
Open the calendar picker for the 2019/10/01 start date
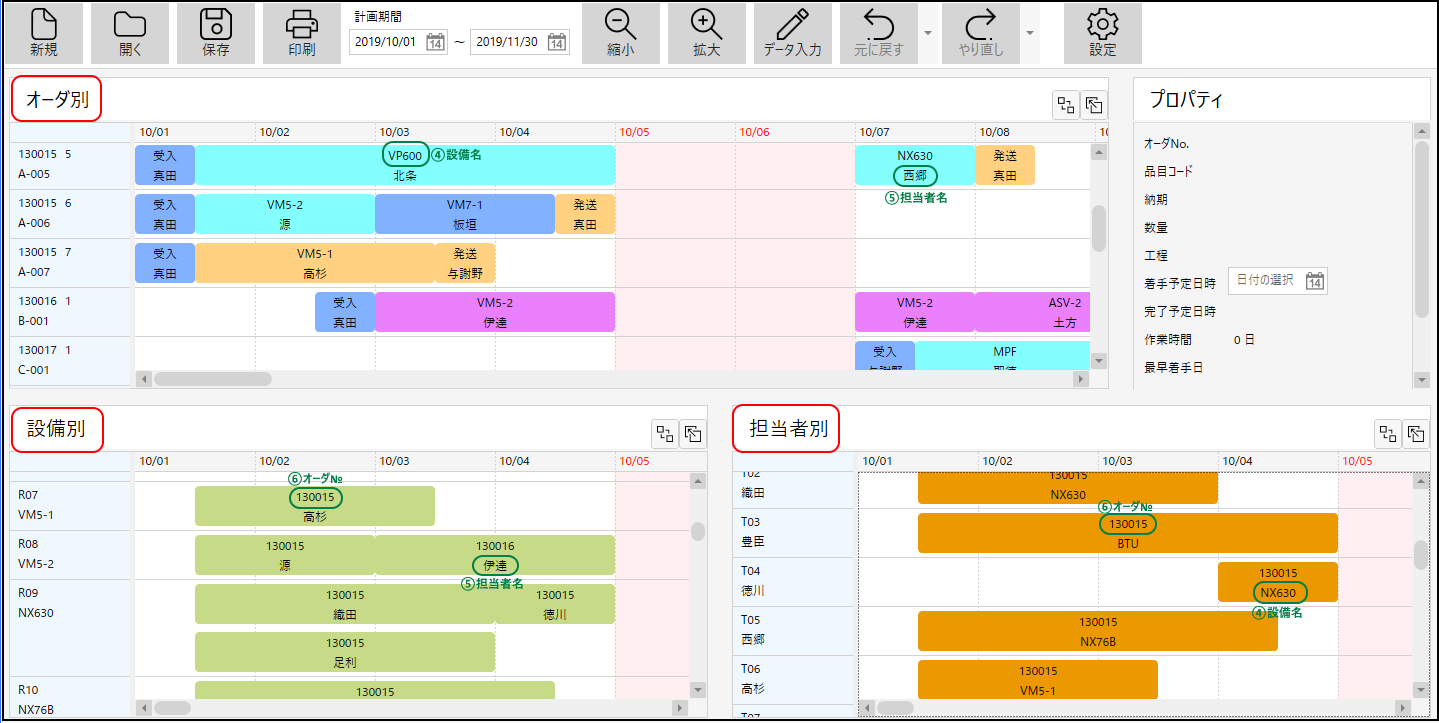[x=435, y=42]
